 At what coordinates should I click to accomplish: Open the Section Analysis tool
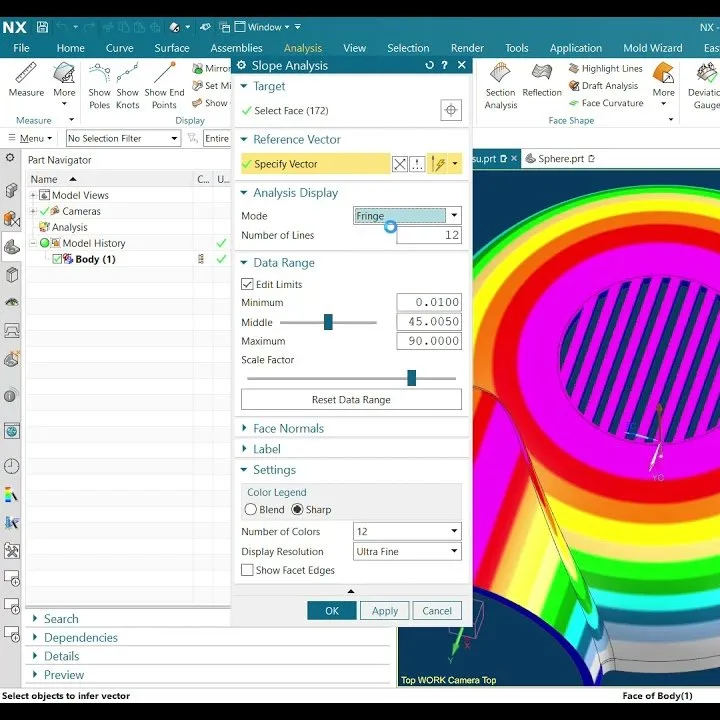coord(501,73)
